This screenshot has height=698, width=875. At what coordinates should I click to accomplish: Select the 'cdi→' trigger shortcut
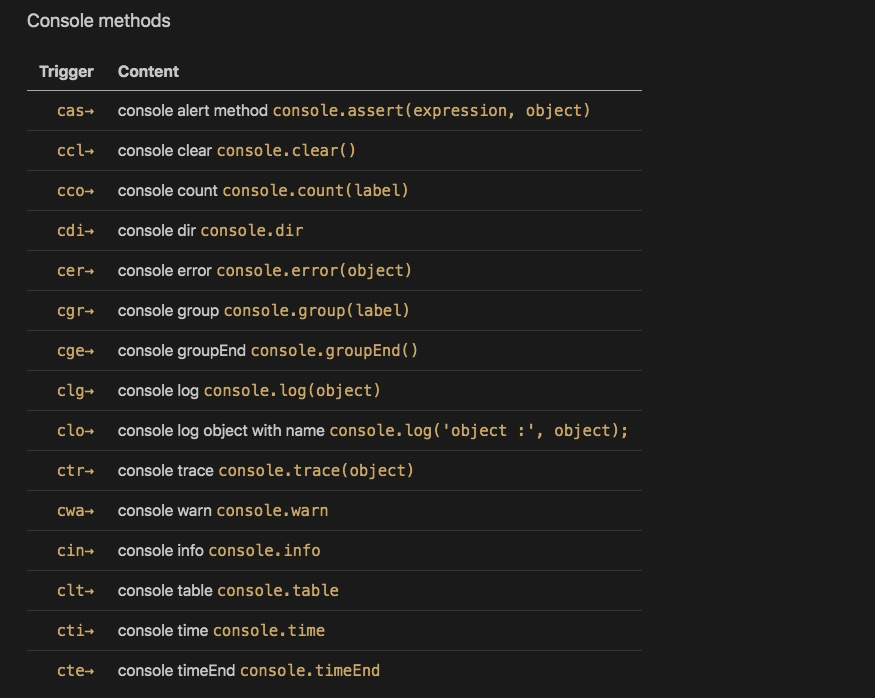click(x=75, y=231)
